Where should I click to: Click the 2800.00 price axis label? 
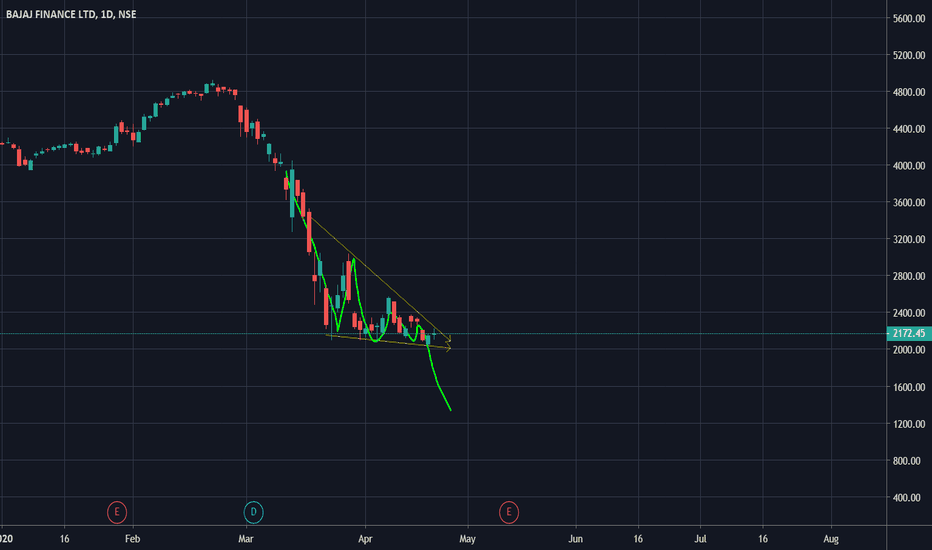coord(909,276)
